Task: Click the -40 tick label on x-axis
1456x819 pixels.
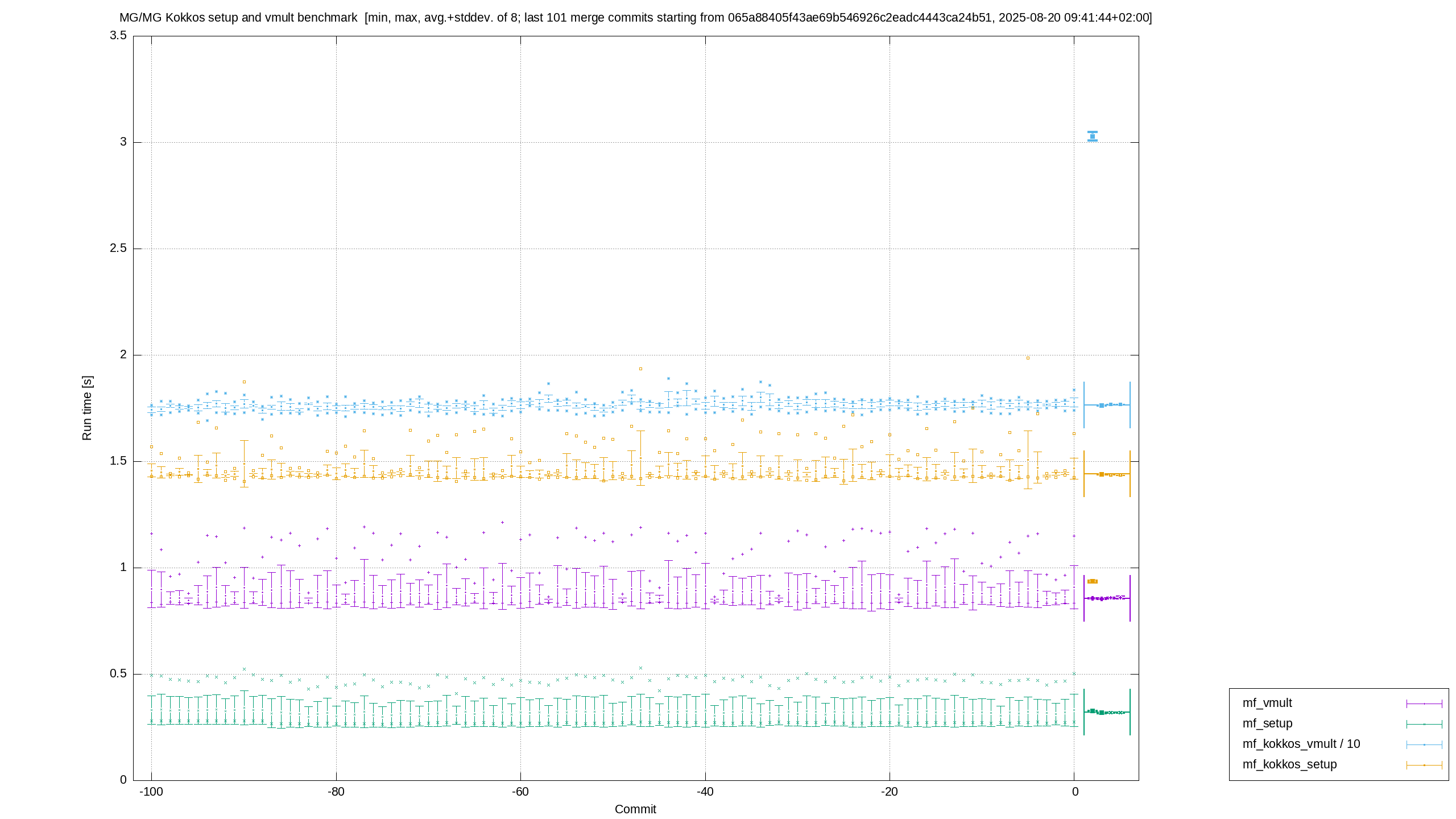Action: [705, 792]
